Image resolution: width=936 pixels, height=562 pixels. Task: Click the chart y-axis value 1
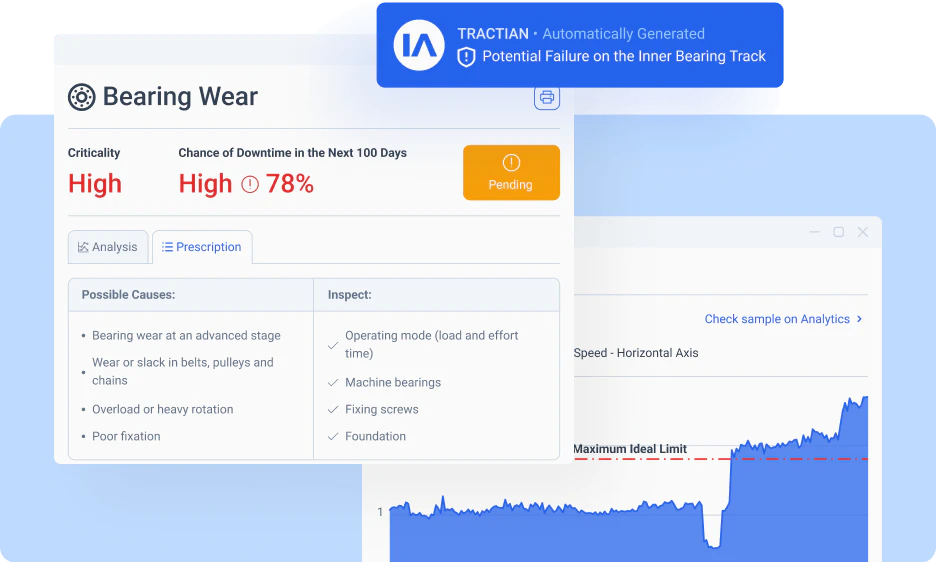380,512
